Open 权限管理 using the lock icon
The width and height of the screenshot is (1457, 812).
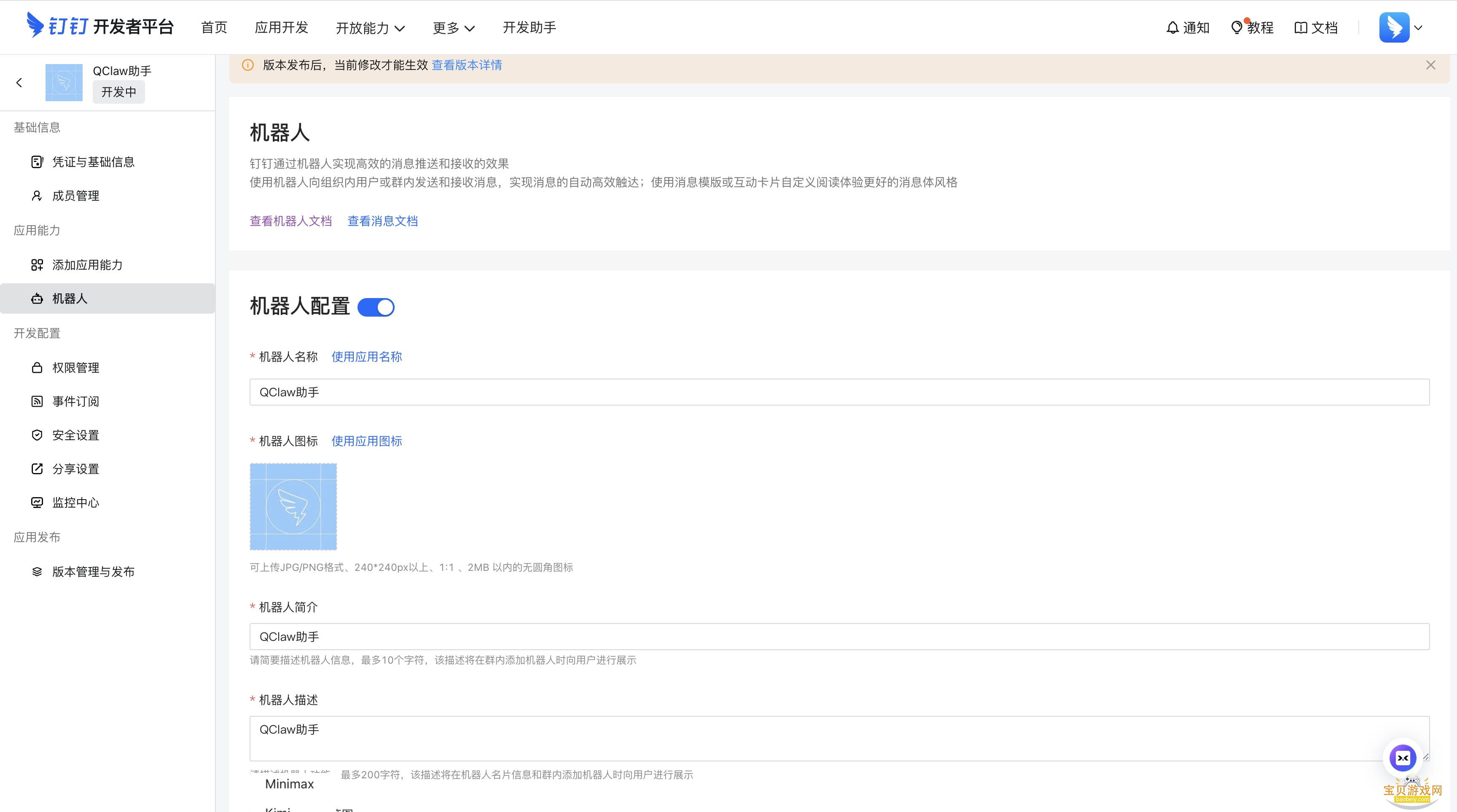tap(37, 368)
